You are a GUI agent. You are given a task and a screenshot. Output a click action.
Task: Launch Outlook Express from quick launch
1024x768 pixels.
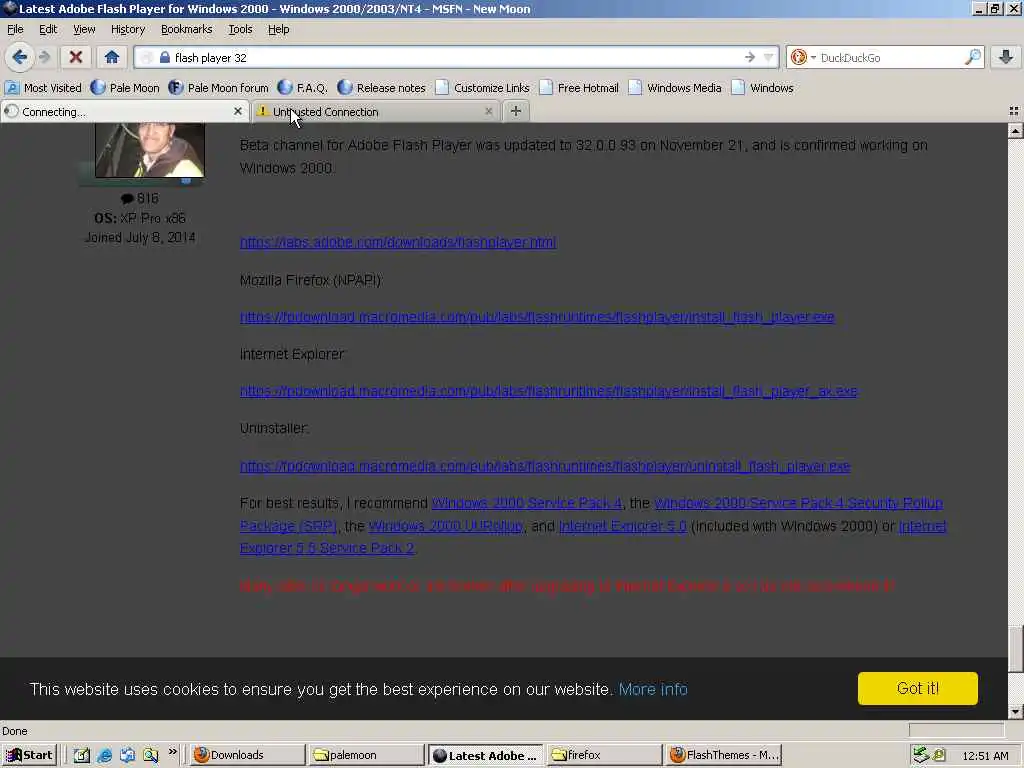127,755
